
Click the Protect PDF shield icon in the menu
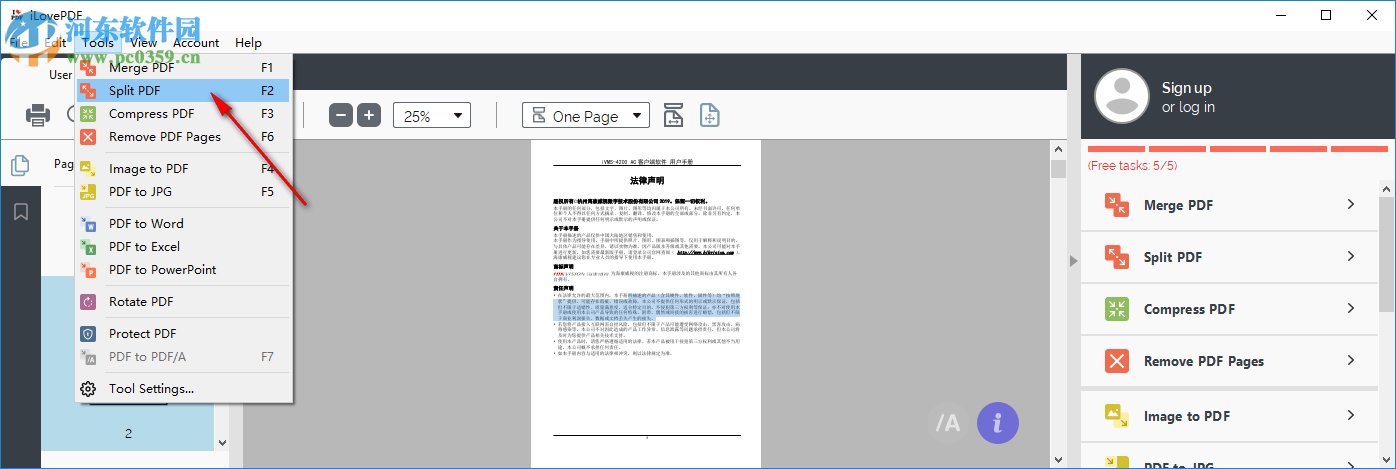(x=88, y=334)
